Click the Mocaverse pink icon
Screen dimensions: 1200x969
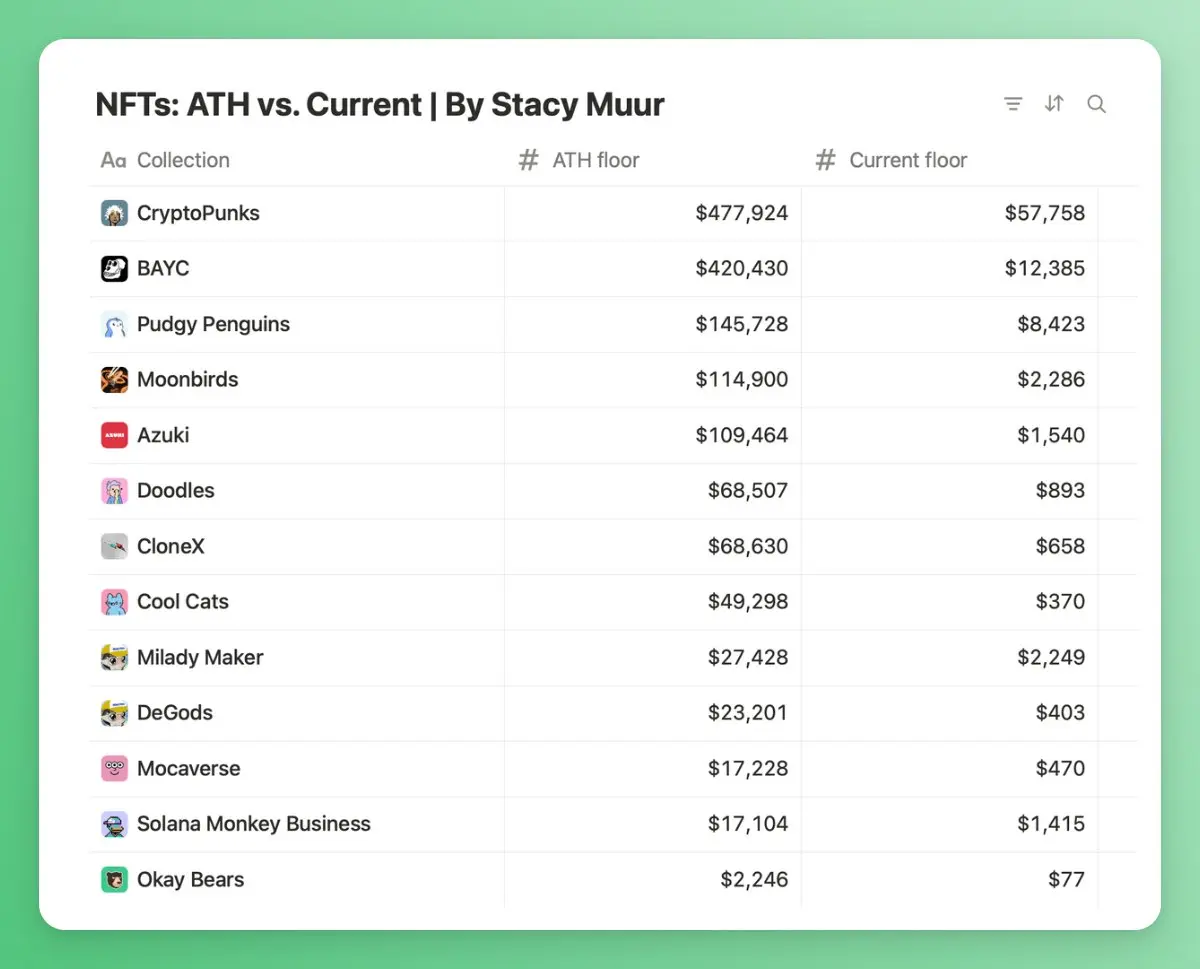point(114,768)
